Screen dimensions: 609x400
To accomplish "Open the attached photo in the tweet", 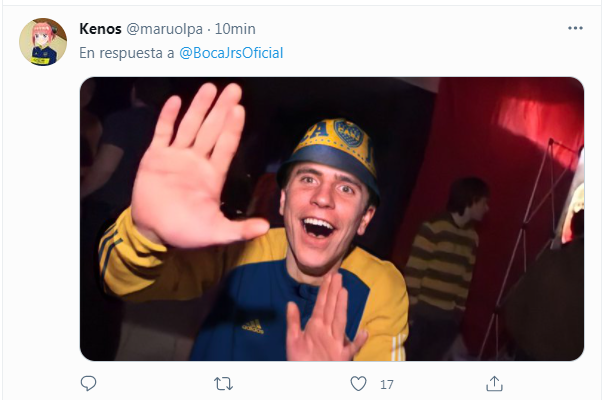I will 331,218.
